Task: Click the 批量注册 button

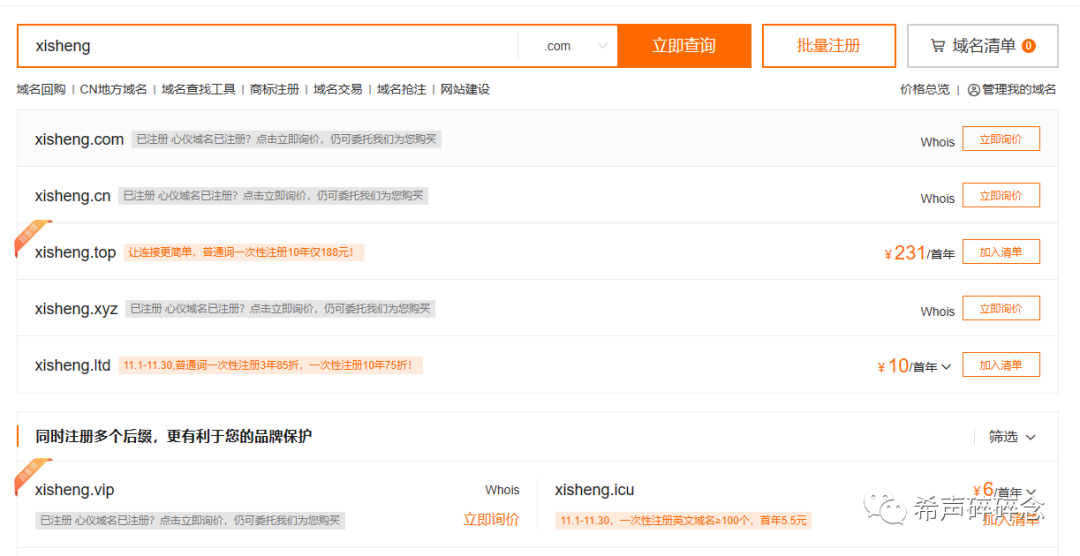Action: 828,46
